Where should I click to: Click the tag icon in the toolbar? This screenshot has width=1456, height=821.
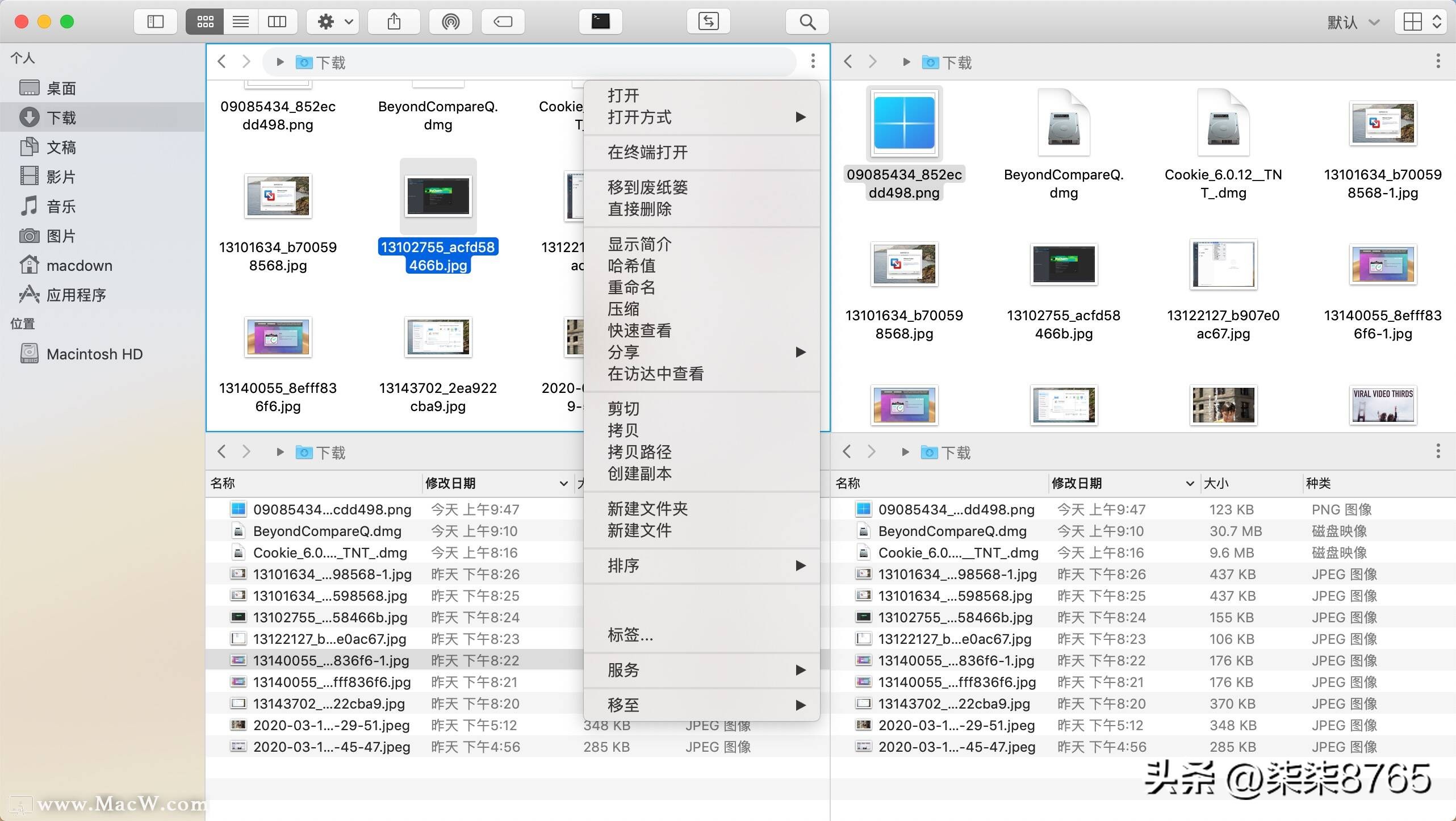click(502, 22)
